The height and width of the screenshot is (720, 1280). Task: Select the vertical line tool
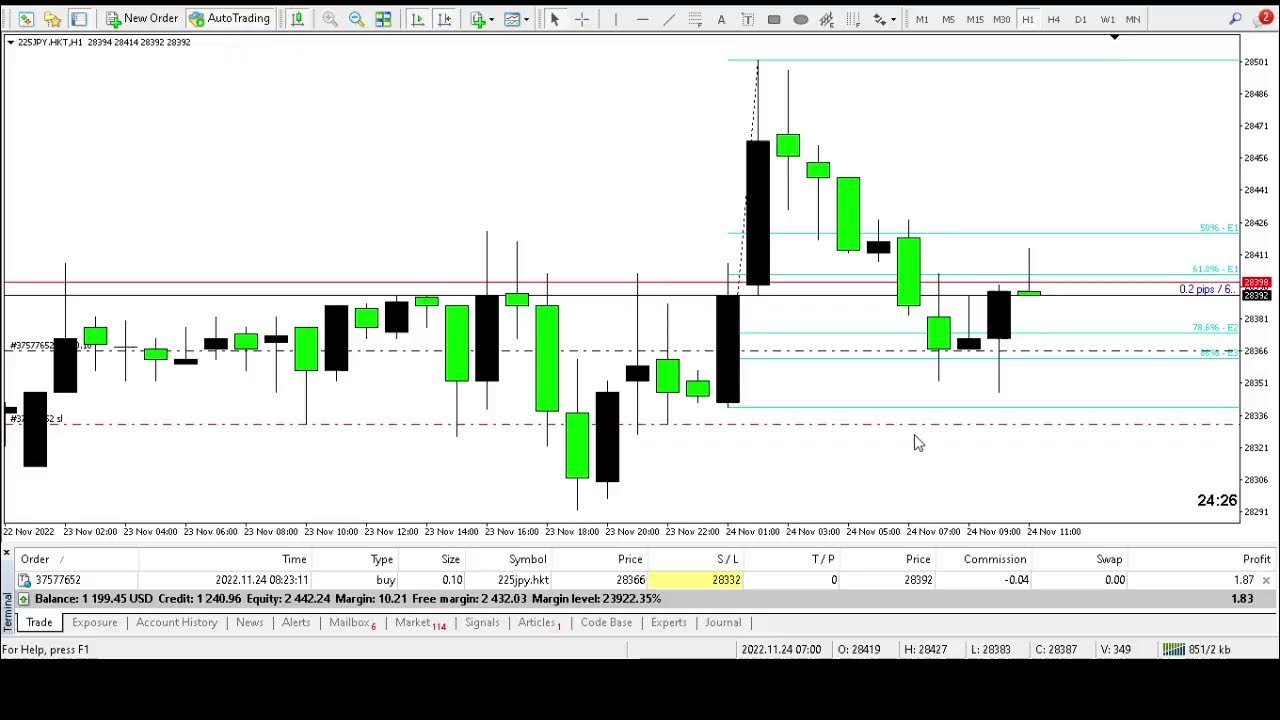click(x=615, y=19)
